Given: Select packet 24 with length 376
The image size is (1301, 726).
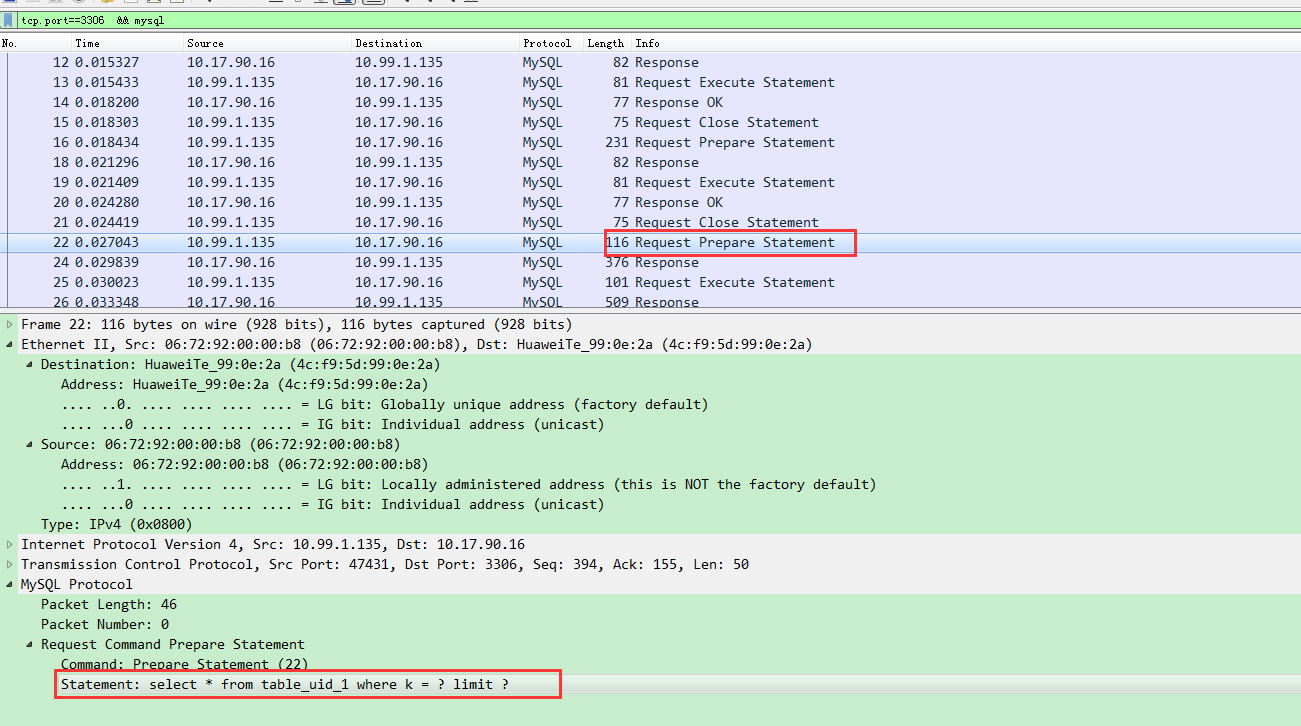Looking at the screenshot, I should pyautogui.click(x=650, y=262).
